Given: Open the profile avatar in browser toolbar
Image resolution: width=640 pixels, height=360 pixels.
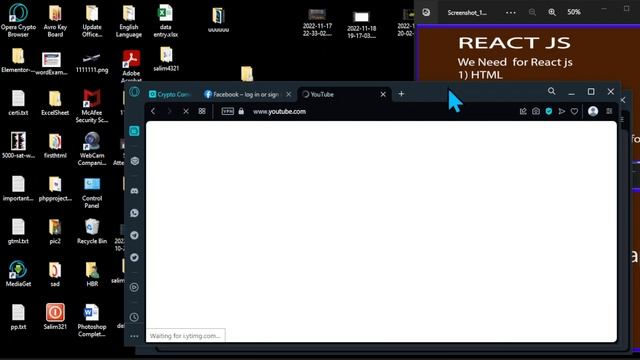Looking at the screenshot, I should tap(593, 111).
